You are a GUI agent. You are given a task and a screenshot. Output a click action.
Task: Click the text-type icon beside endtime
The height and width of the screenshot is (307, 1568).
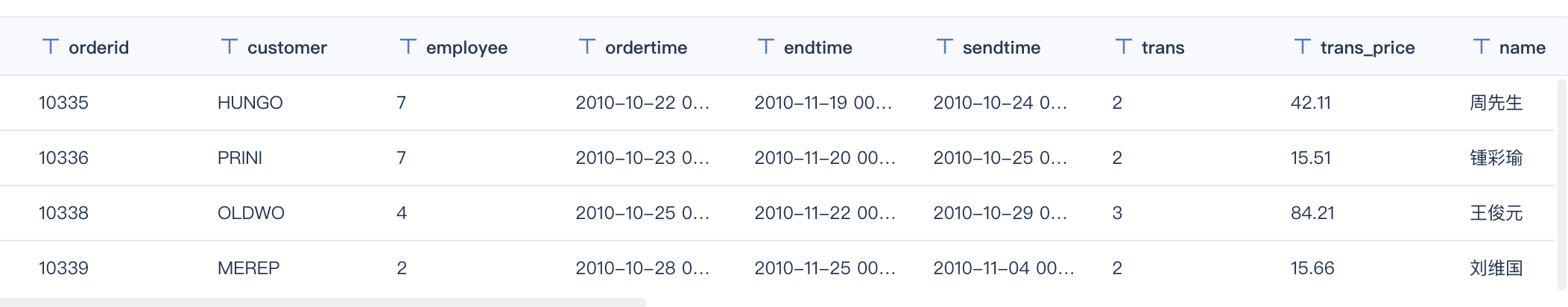(766, 47)
